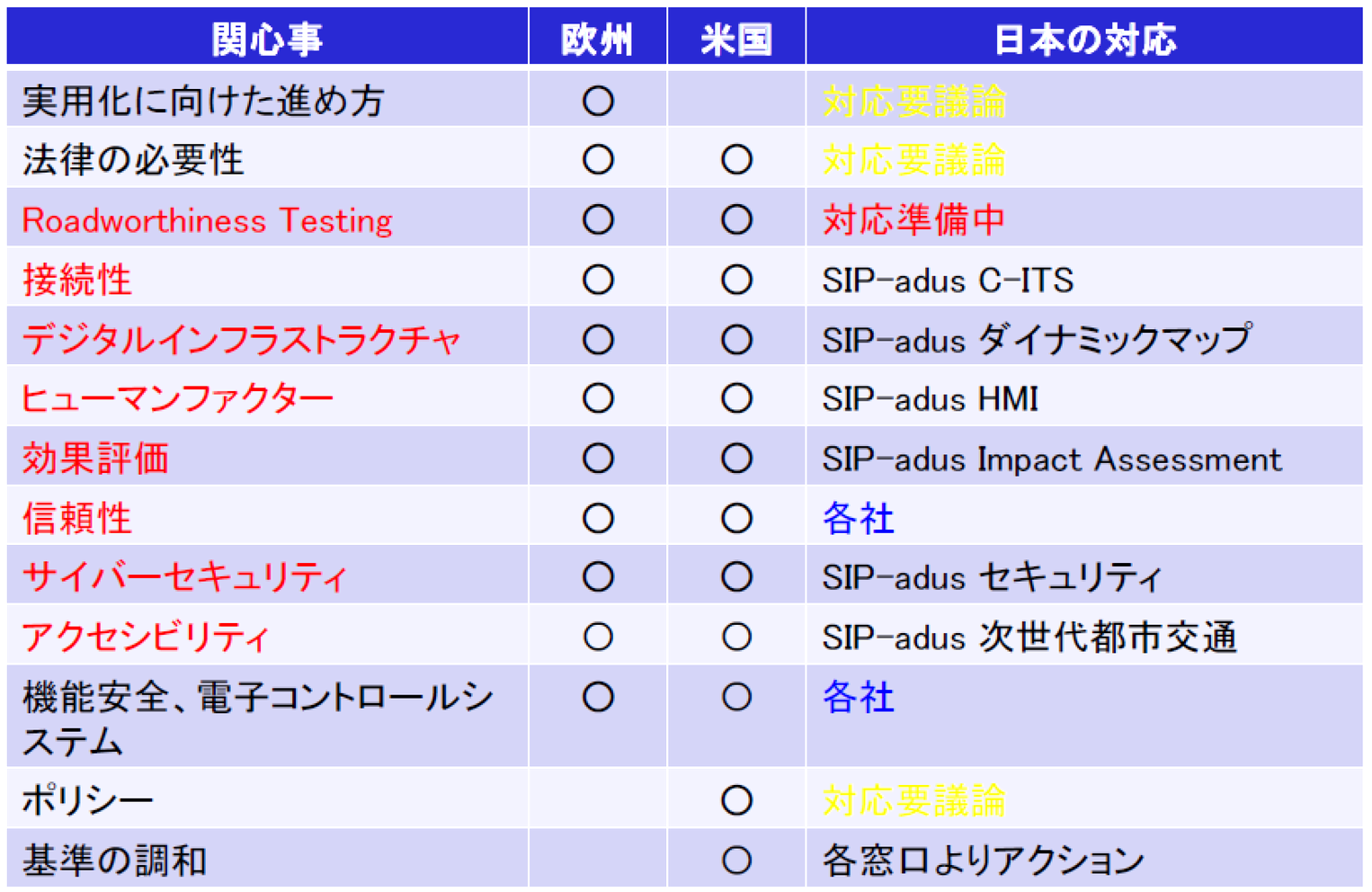Click the SIP-adus 次世代都市交通 cell
The image size is (1372, 892).
[1029, 638]
